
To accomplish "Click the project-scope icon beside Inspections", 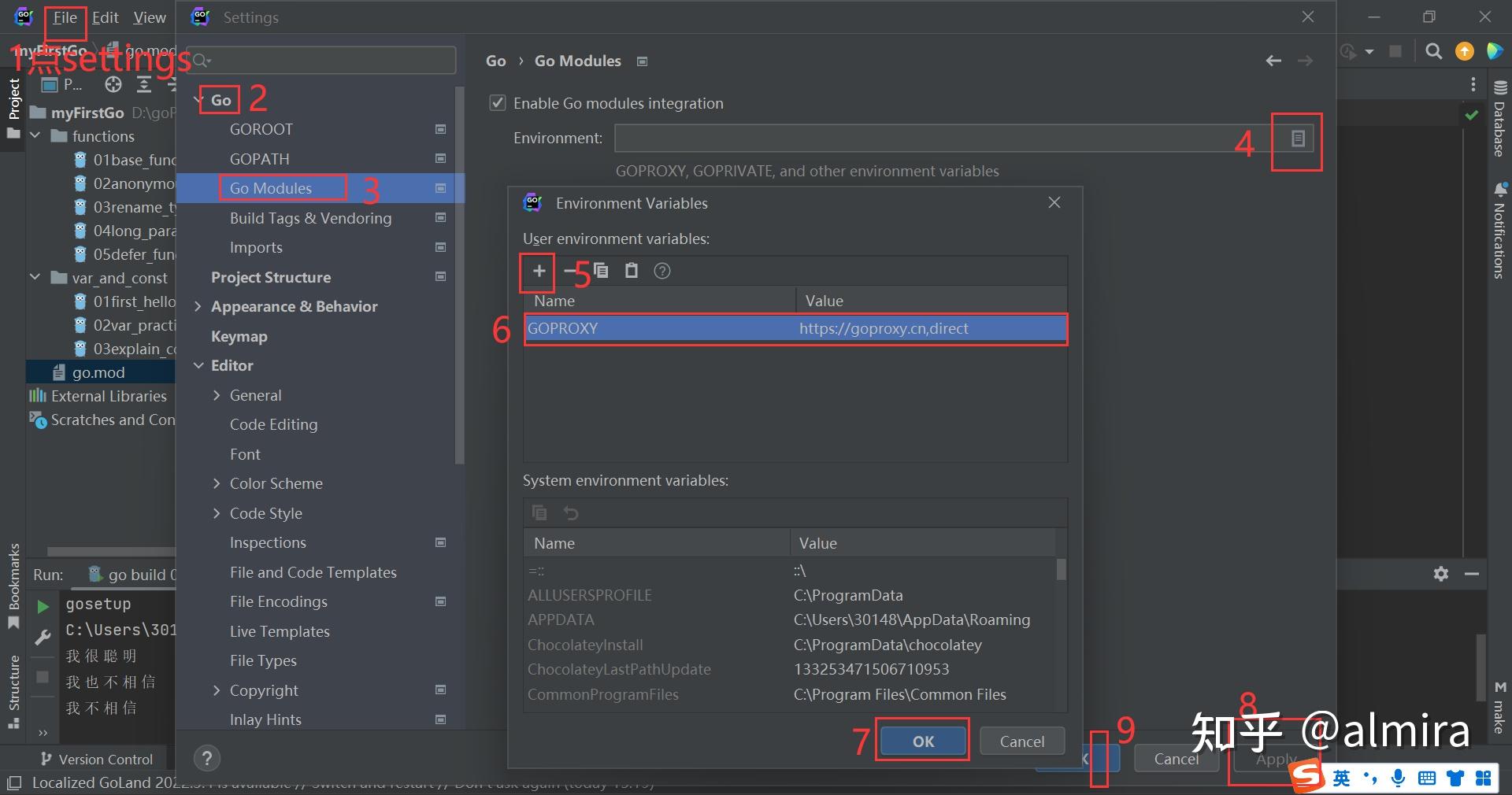I will click(x=441, y=542).
